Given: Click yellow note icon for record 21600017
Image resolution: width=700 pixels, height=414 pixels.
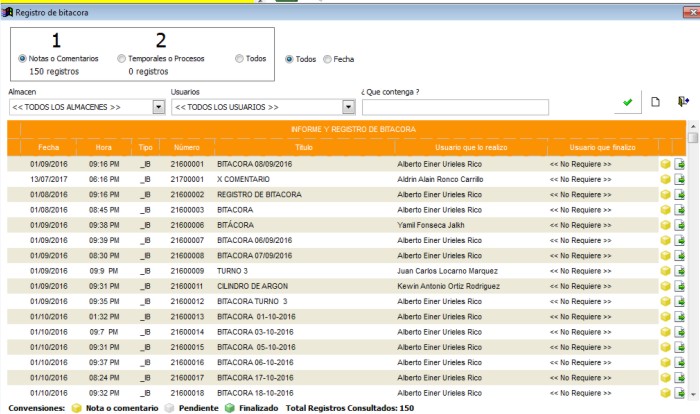Looking at the screenshot, I should [x=665, y=377].
